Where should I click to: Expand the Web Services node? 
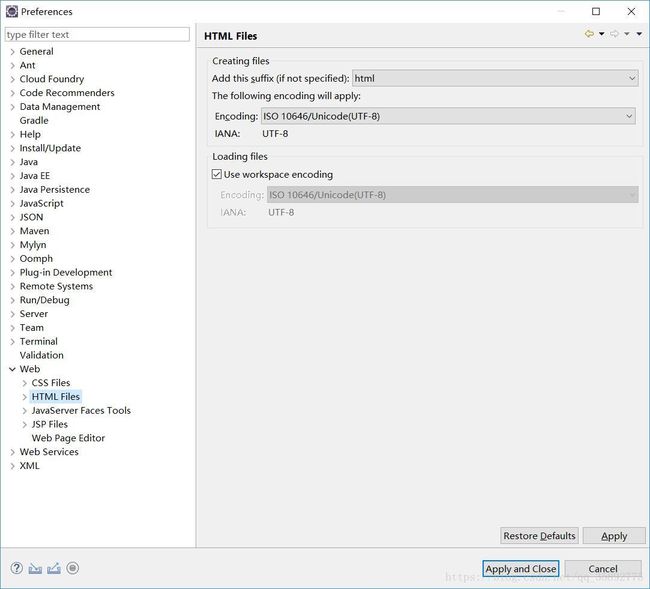tap(12, 452)
